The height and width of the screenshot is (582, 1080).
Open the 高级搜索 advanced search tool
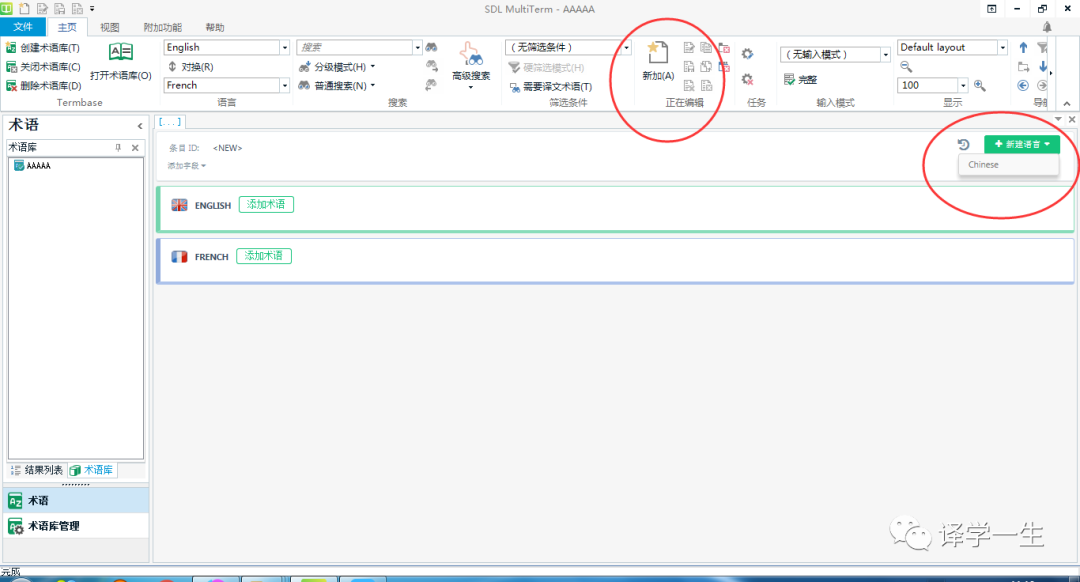471,64
